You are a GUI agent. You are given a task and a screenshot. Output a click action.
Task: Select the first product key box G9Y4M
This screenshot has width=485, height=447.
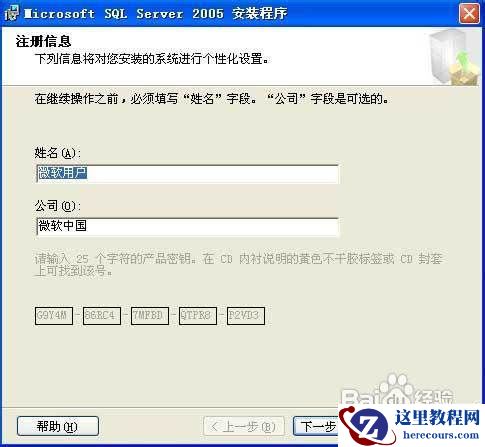pyautogui.click(x=54, y=316)
